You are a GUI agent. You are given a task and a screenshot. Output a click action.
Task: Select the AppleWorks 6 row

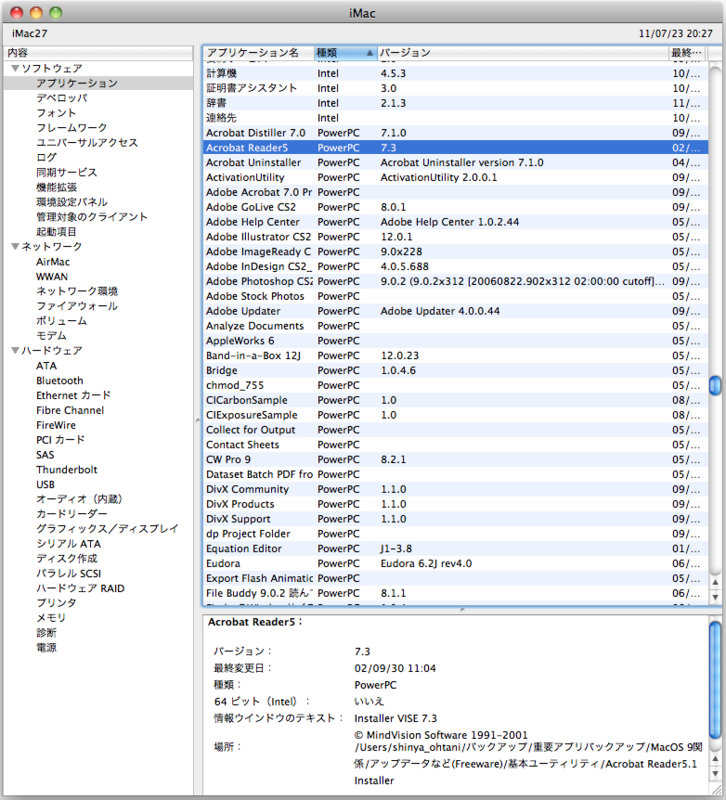[456, 340]
